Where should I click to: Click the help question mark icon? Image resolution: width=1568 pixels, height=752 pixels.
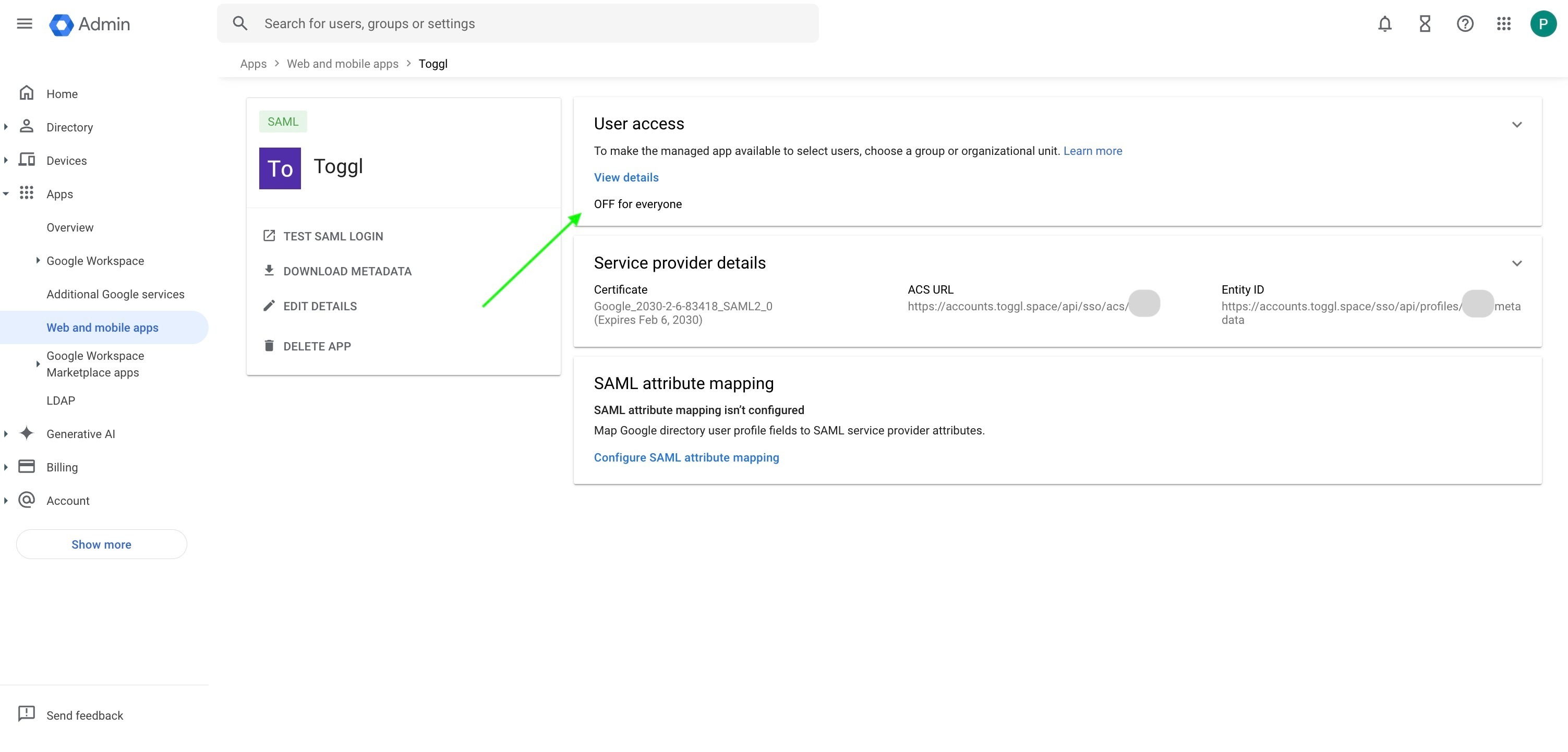coord(1465,24)
